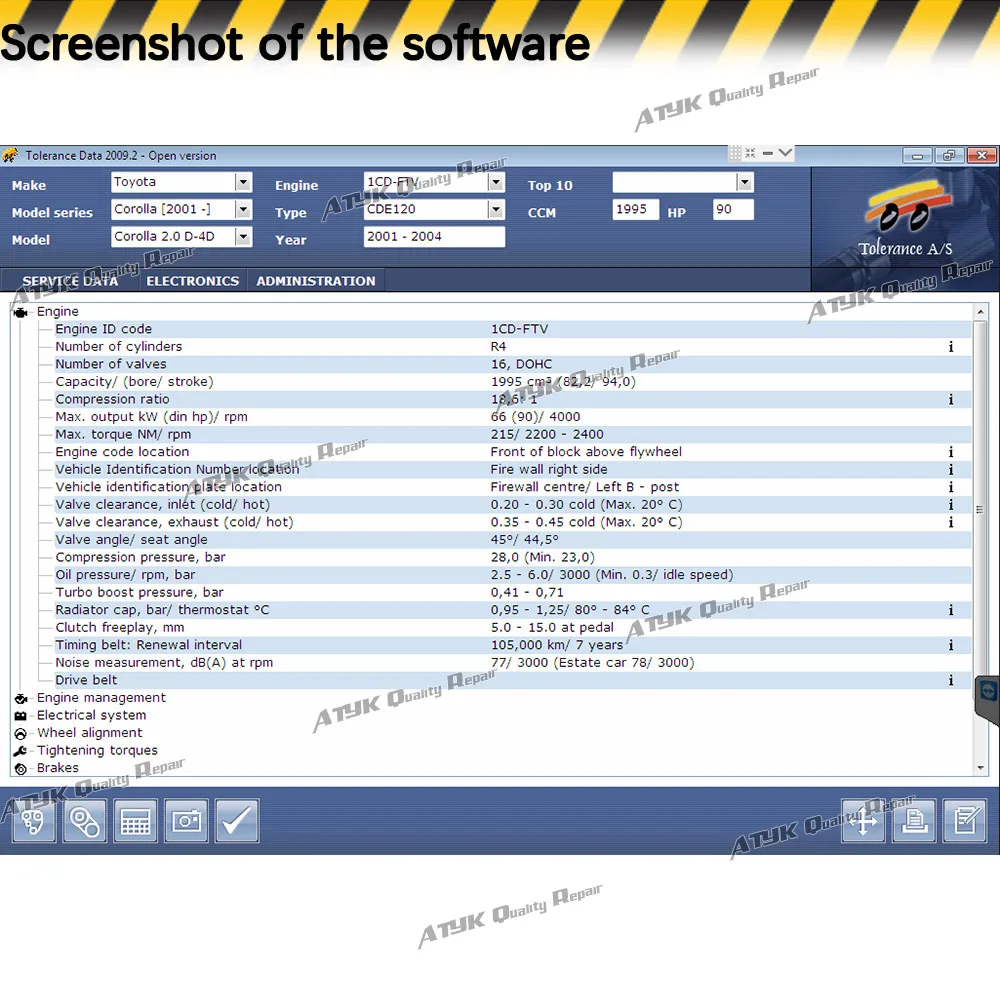Select the Turbo boost pressure, bar row

(x=513, y=592)
